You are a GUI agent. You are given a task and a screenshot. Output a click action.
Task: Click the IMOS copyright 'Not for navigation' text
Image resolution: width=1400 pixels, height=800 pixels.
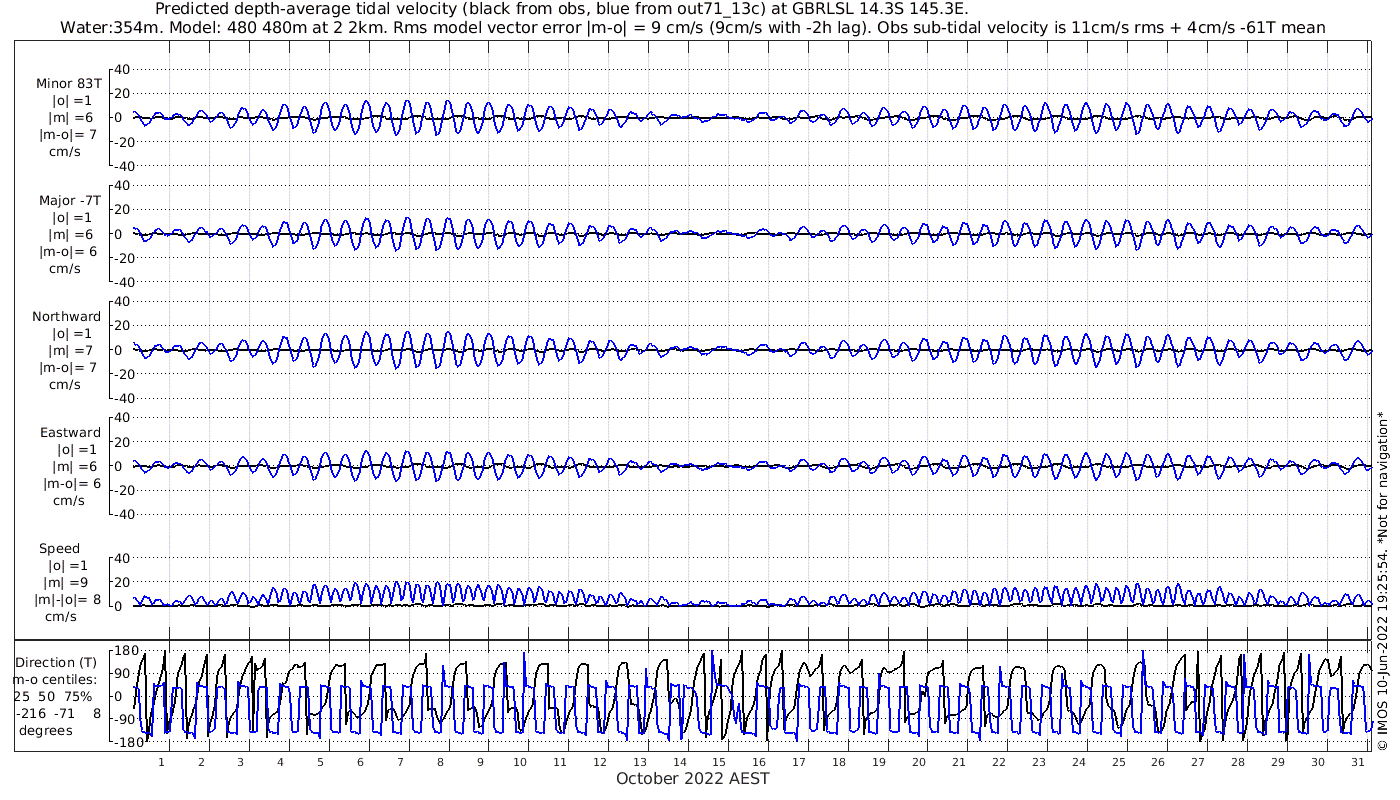tap(1385, 580)
